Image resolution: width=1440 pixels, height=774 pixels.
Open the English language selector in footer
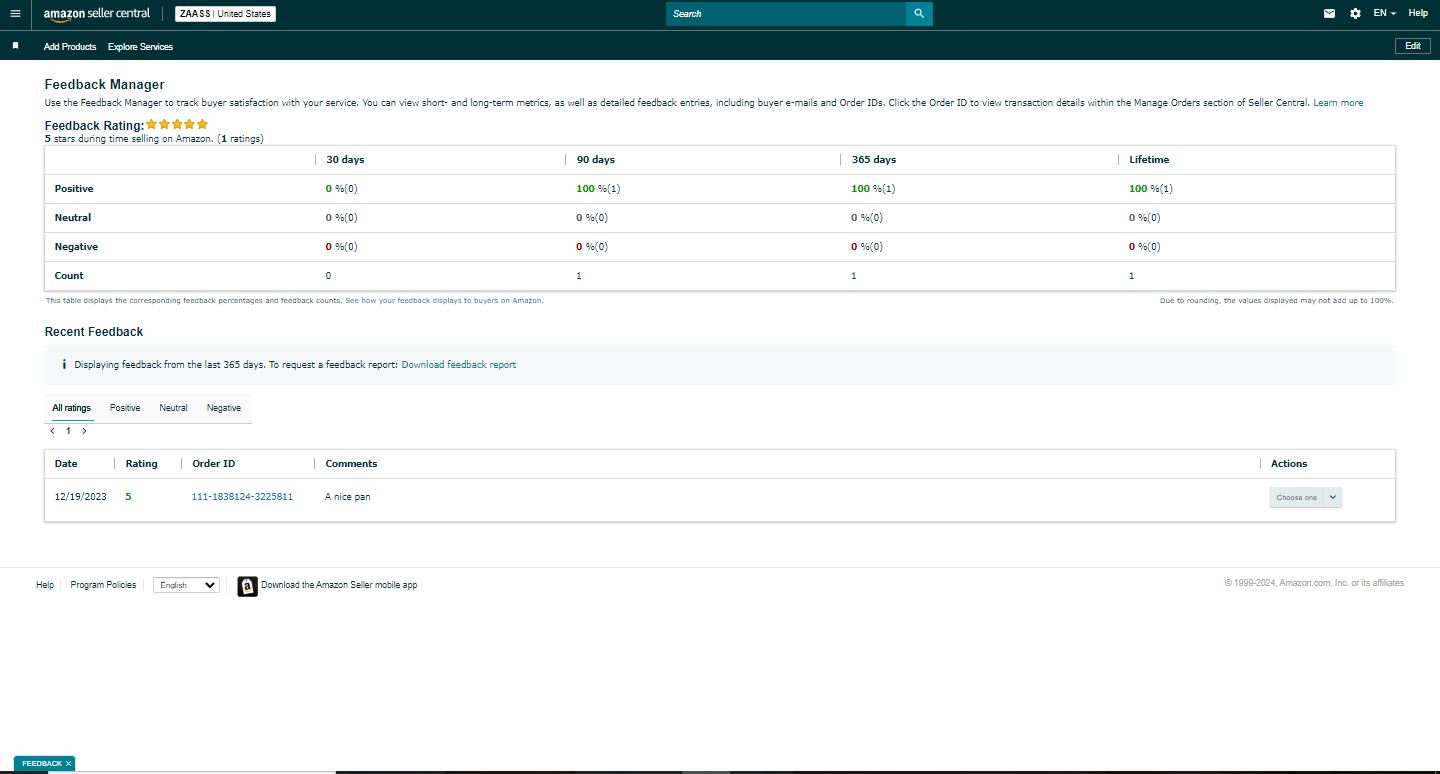click(x=186, y=585)
